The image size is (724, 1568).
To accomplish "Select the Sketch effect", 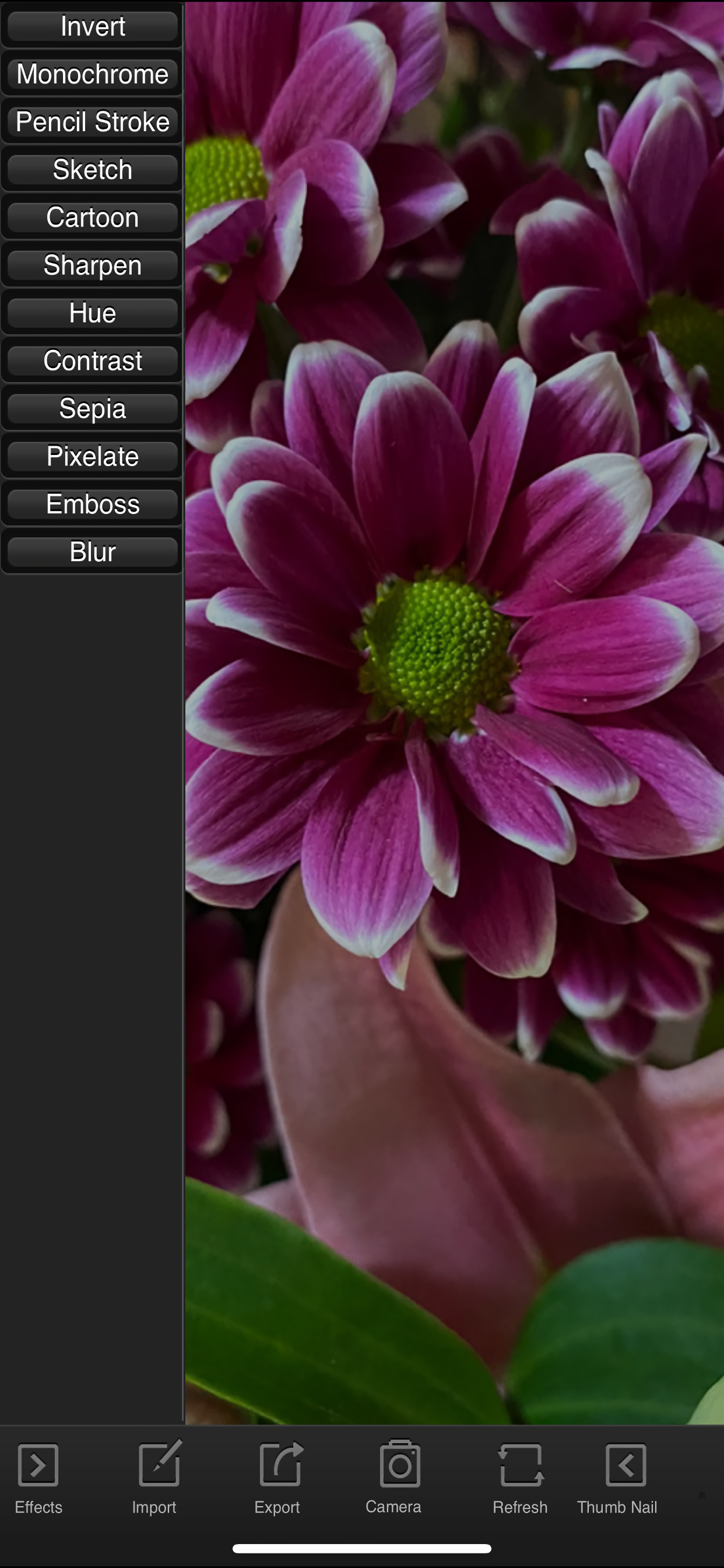I will (x=93, y=170).
